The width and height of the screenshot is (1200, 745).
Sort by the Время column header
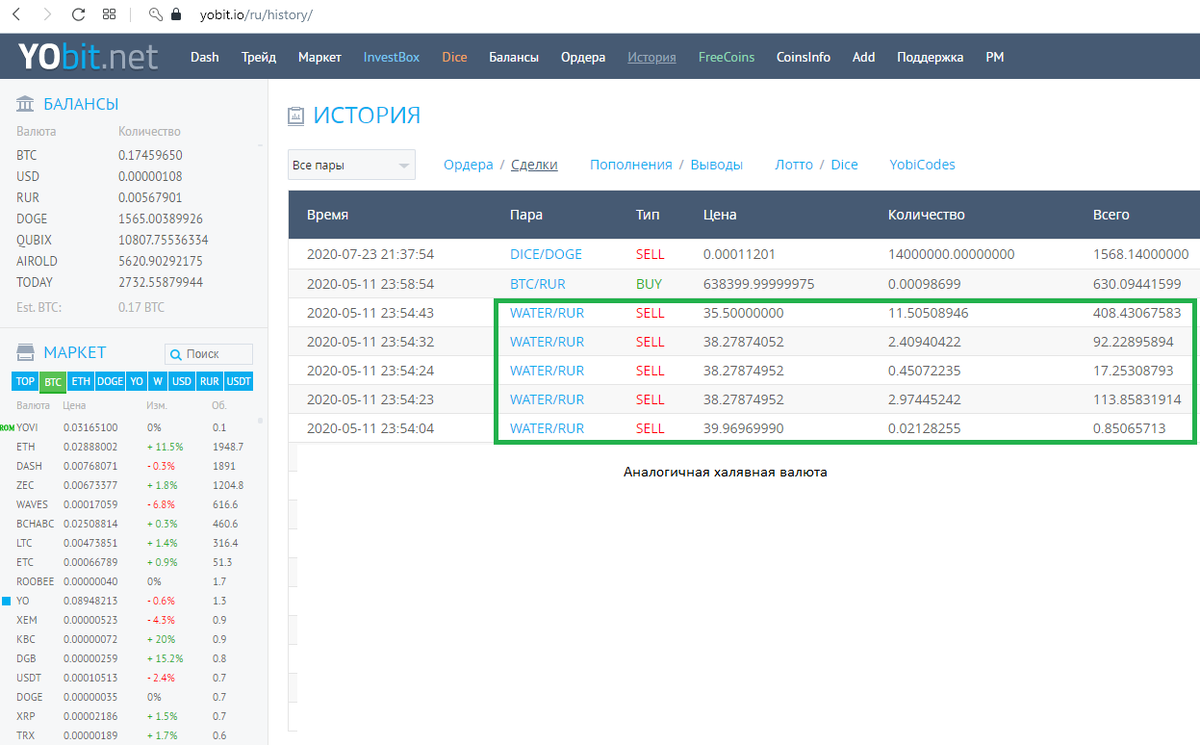tap(328, 215)
